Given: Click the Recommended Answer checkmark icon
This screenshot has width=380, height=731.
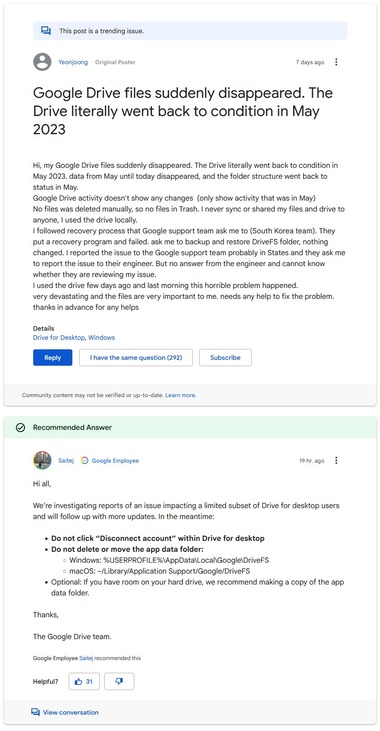Looking at the screenshot, I should [x=21, y=428].
